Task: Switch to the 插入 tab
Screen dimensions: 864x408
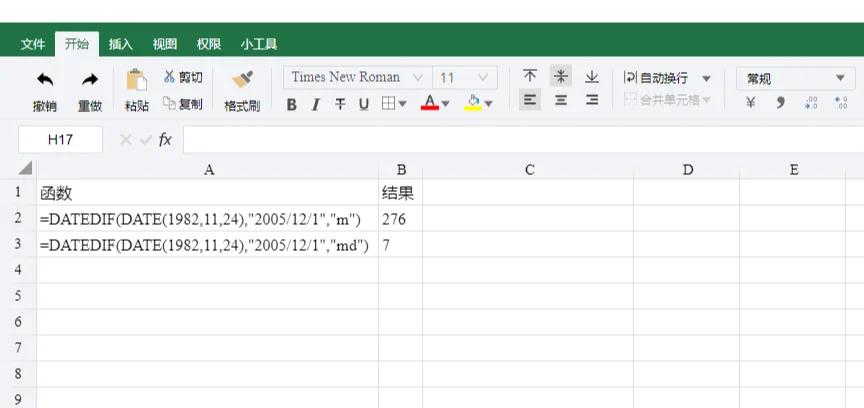Action: [121, 44]
